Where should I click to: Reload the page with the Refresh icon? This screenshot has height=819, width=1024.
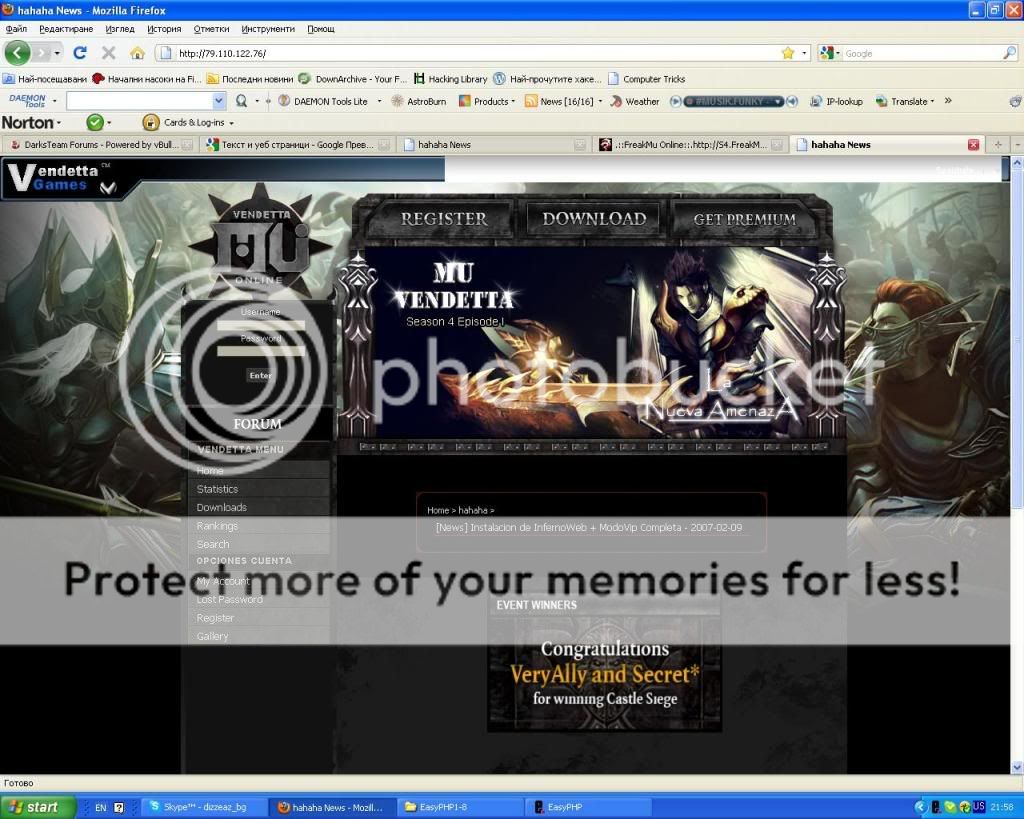[x=80, y=53]
